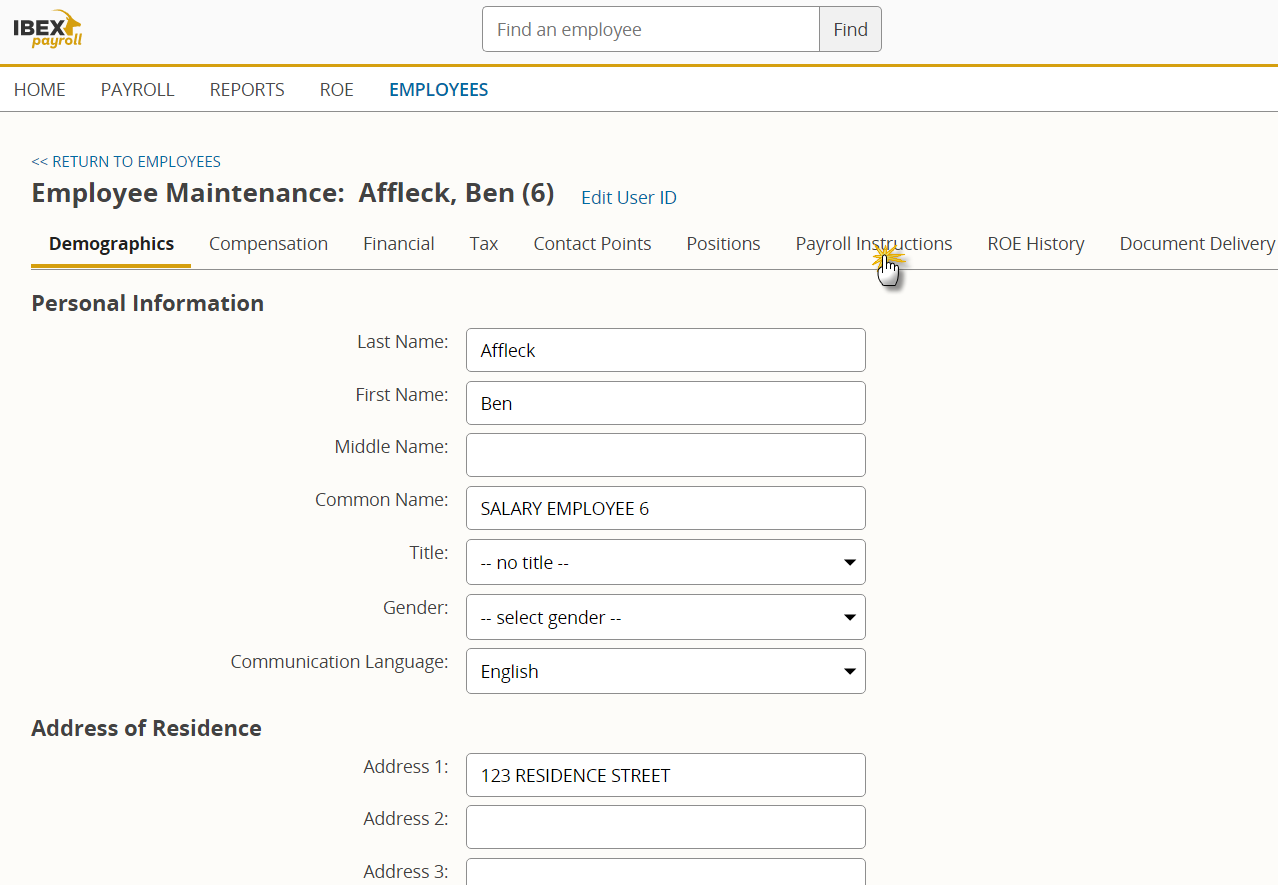Switch to the Positions tab
This screenshot has height=885, width=1278.
coord(723,243)
